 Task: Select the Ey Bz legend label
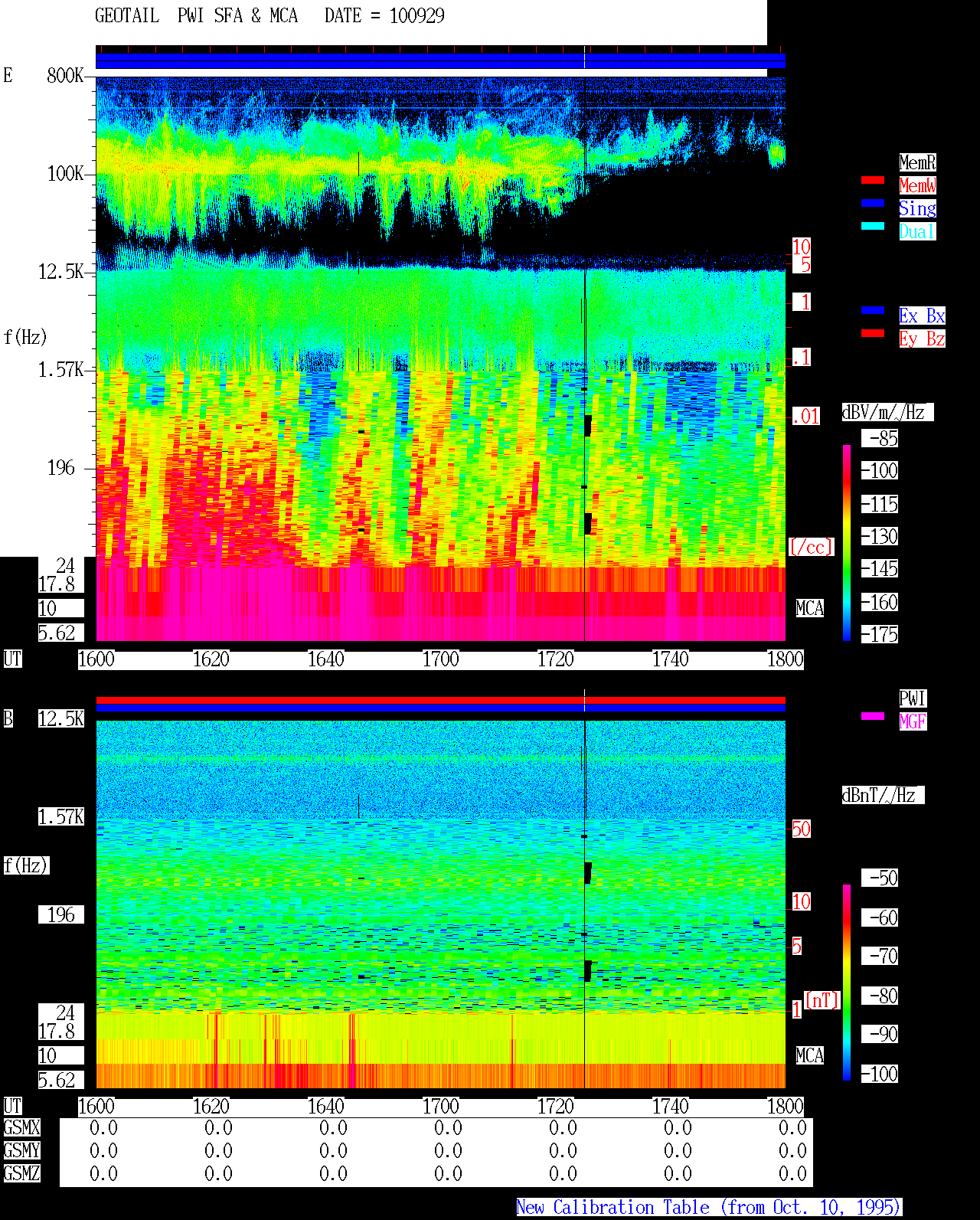[x=922, y=339]
